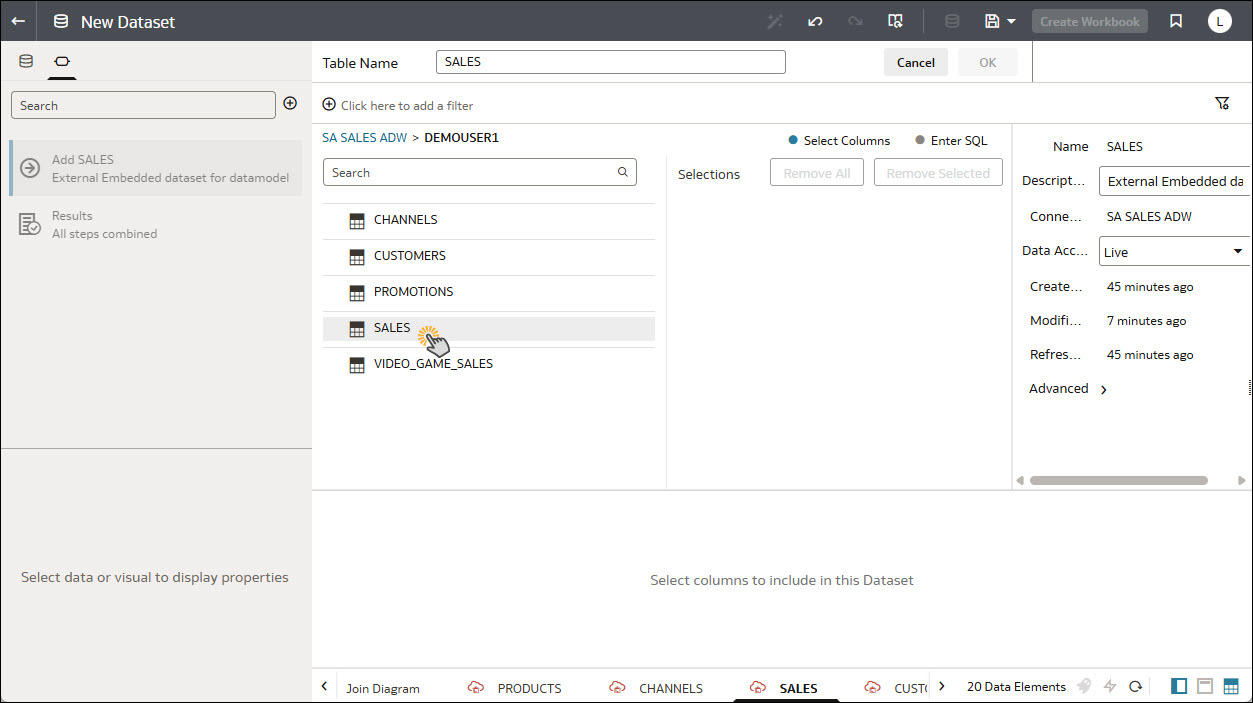1253x703 pixels.
Task: Select the Results all steps combined item
Action: point(156,224)
